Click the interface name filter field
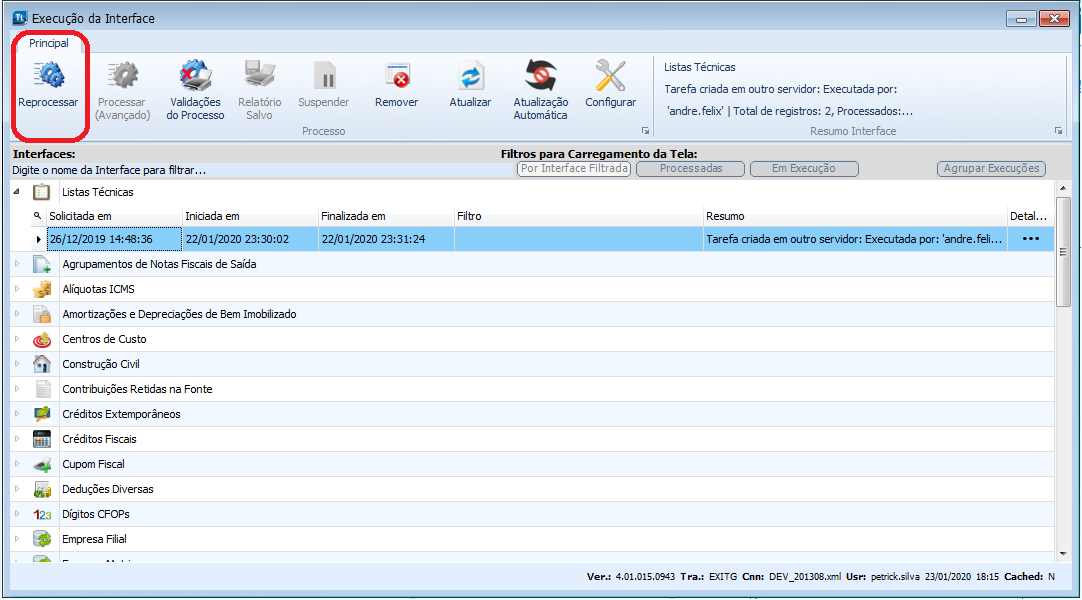This screenshot has height=600, width=1082. pos(250,171)
